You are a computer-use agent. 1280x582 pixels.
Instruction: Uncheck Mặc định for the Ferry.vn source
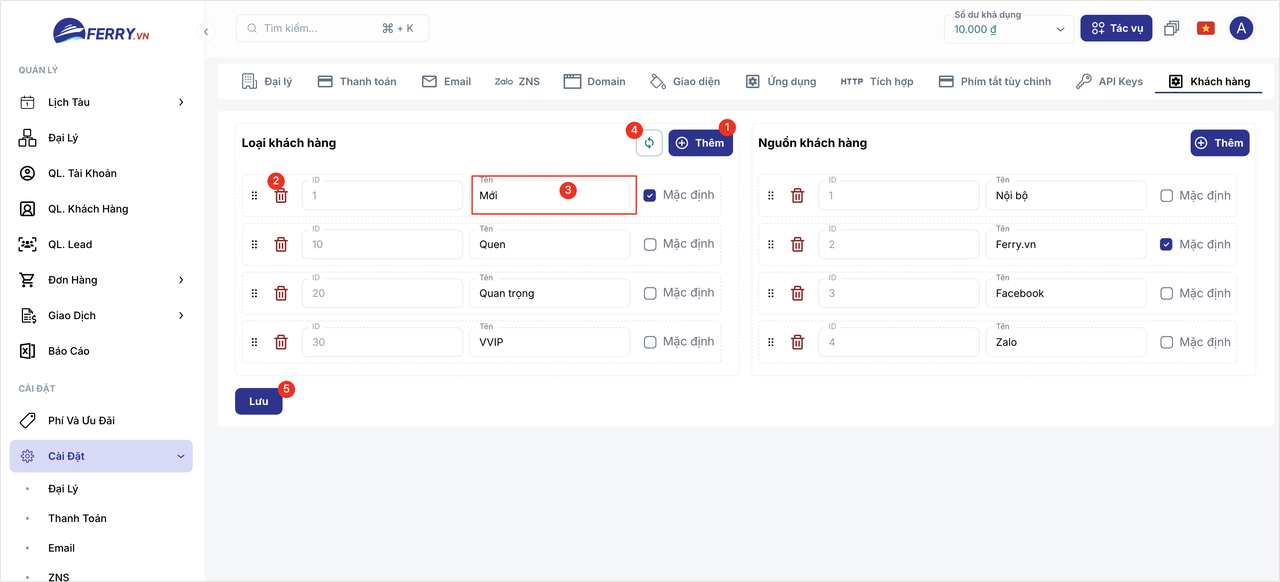point(1166,244)
